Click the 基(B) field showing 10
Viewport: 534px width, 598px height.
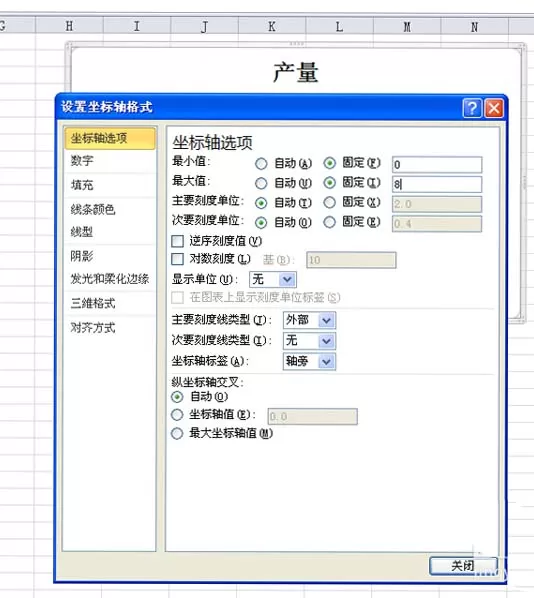(x=351, y=260)
